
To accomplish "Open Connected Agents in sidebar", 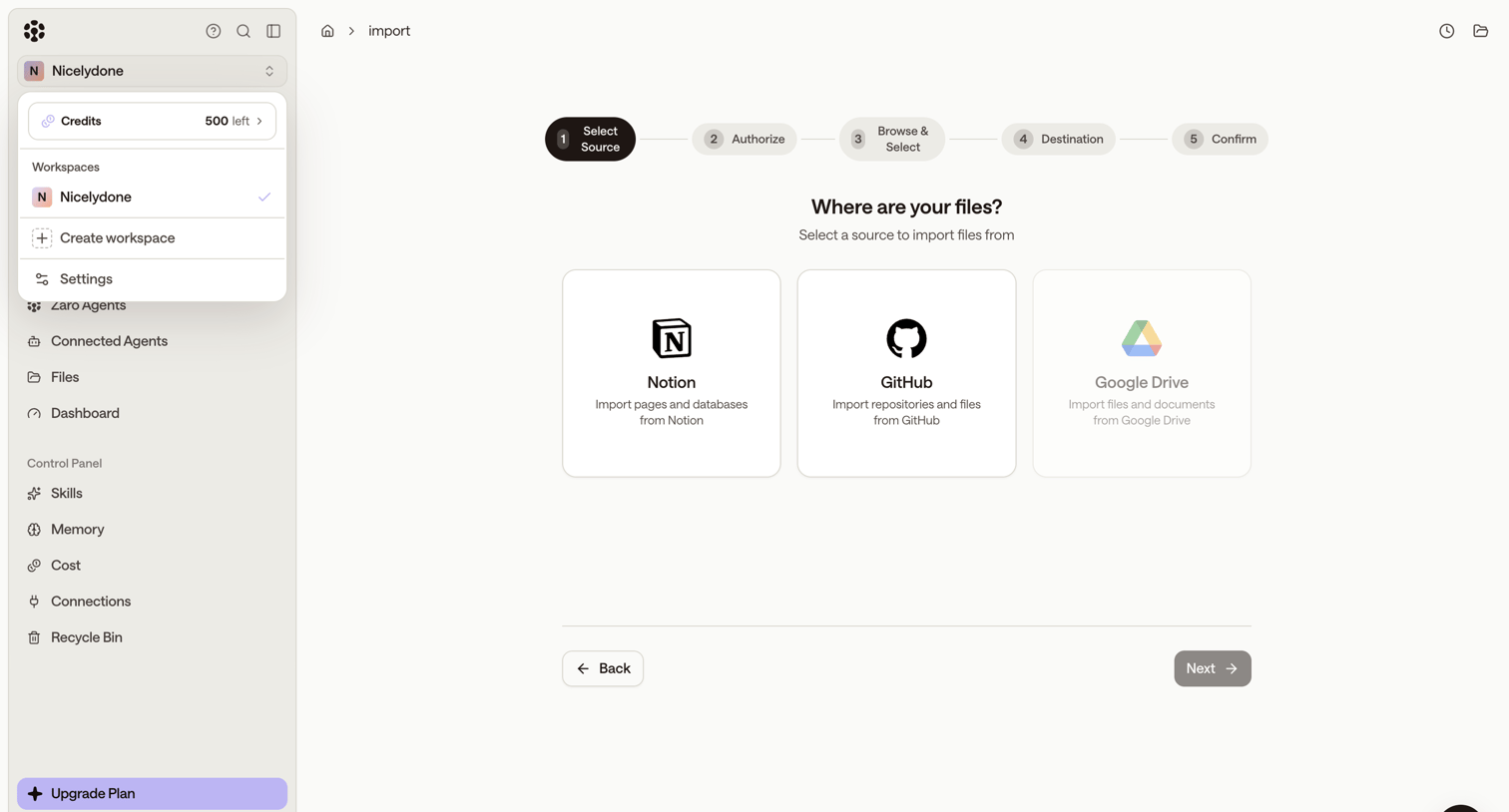I will click(x=152, y=341).
